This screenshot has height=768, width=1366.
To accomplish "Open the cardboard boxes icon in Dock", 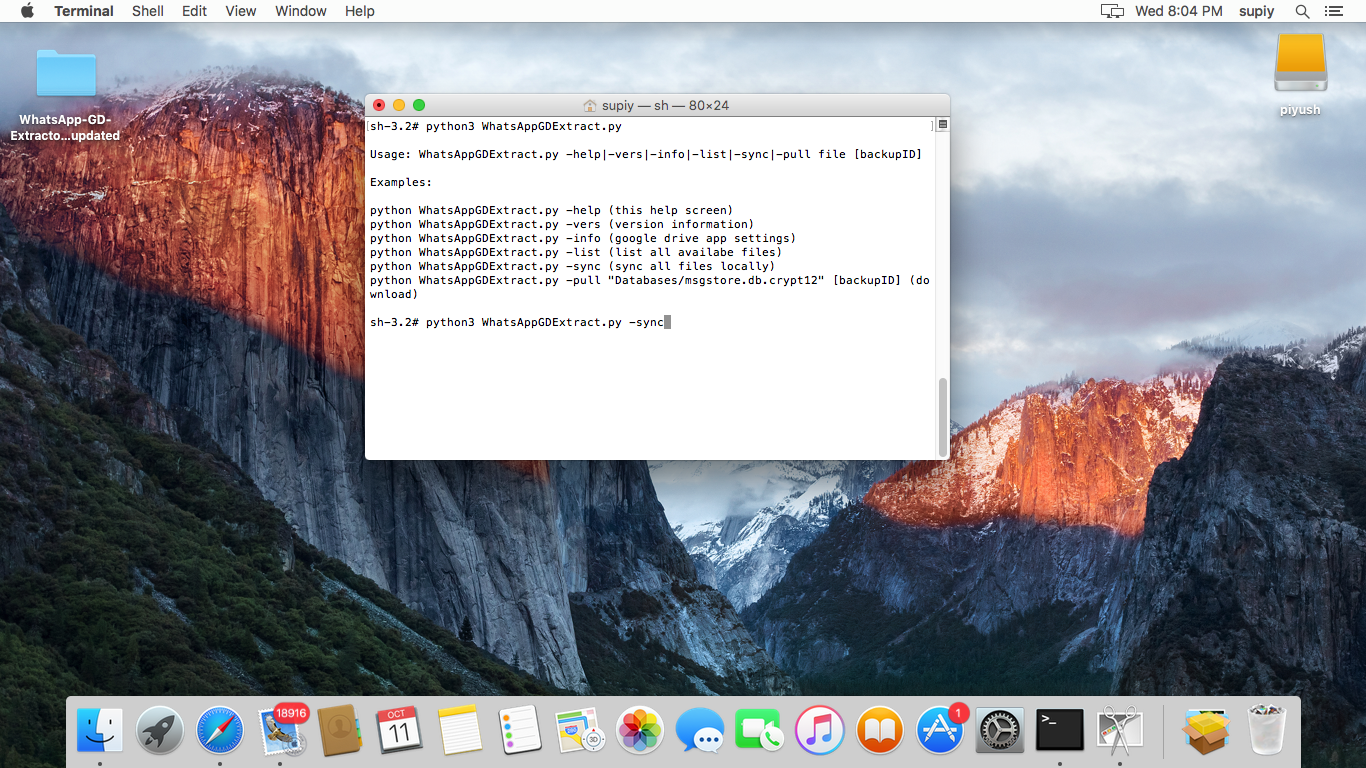I will 1206,731.
